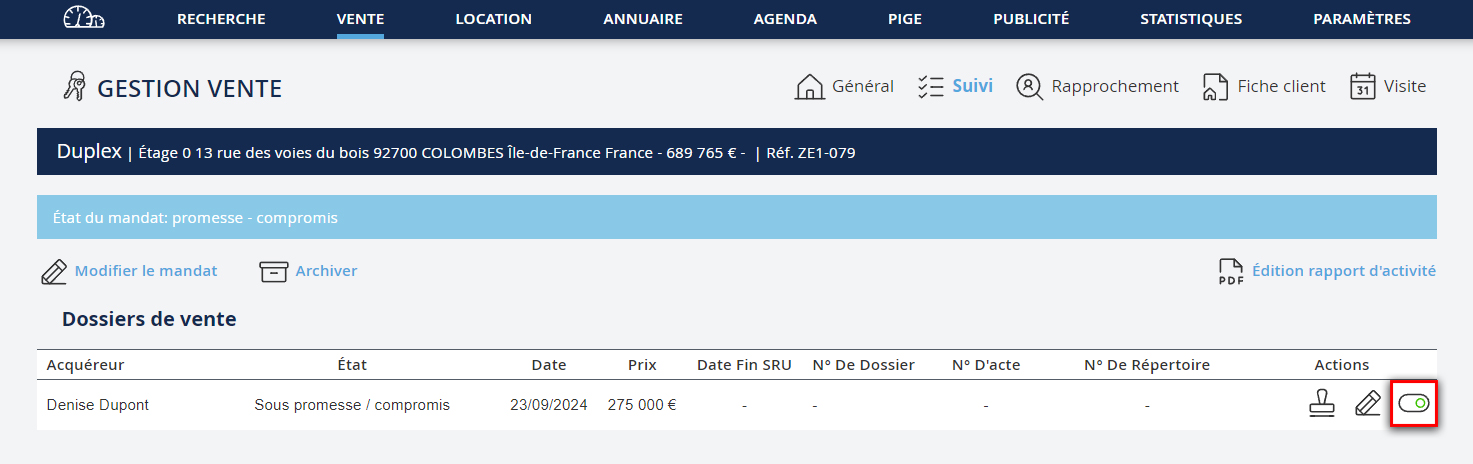Click the dashboard gauge logo icon
This screenshot has height=464, width=1473.
point(84,18)
